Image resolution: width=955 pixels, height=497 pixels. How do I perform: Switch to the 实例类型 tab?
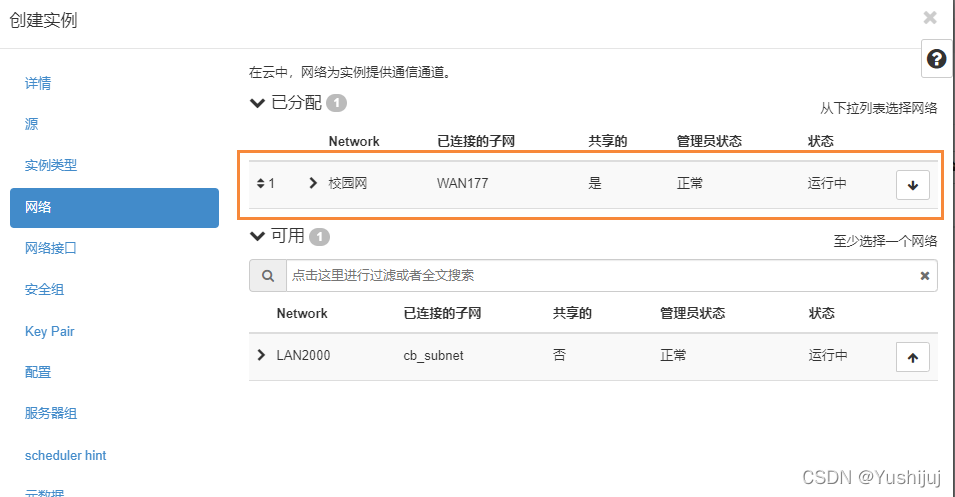51,165
